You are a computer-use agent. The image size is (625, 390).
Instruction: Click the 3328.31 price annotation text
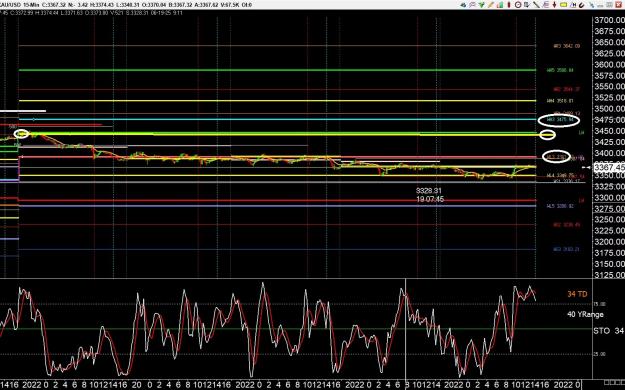pos(429,191)
